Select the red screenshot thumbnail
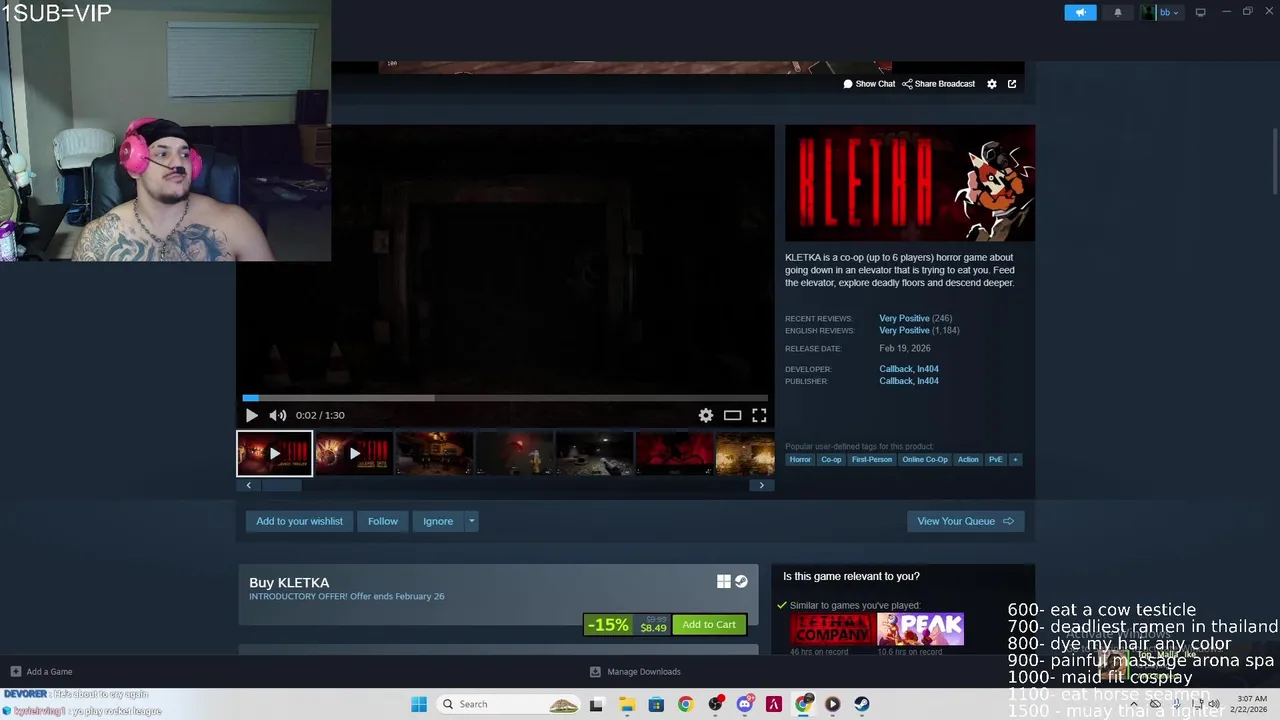Viewport: 1280px width, 720px height. 674,453
